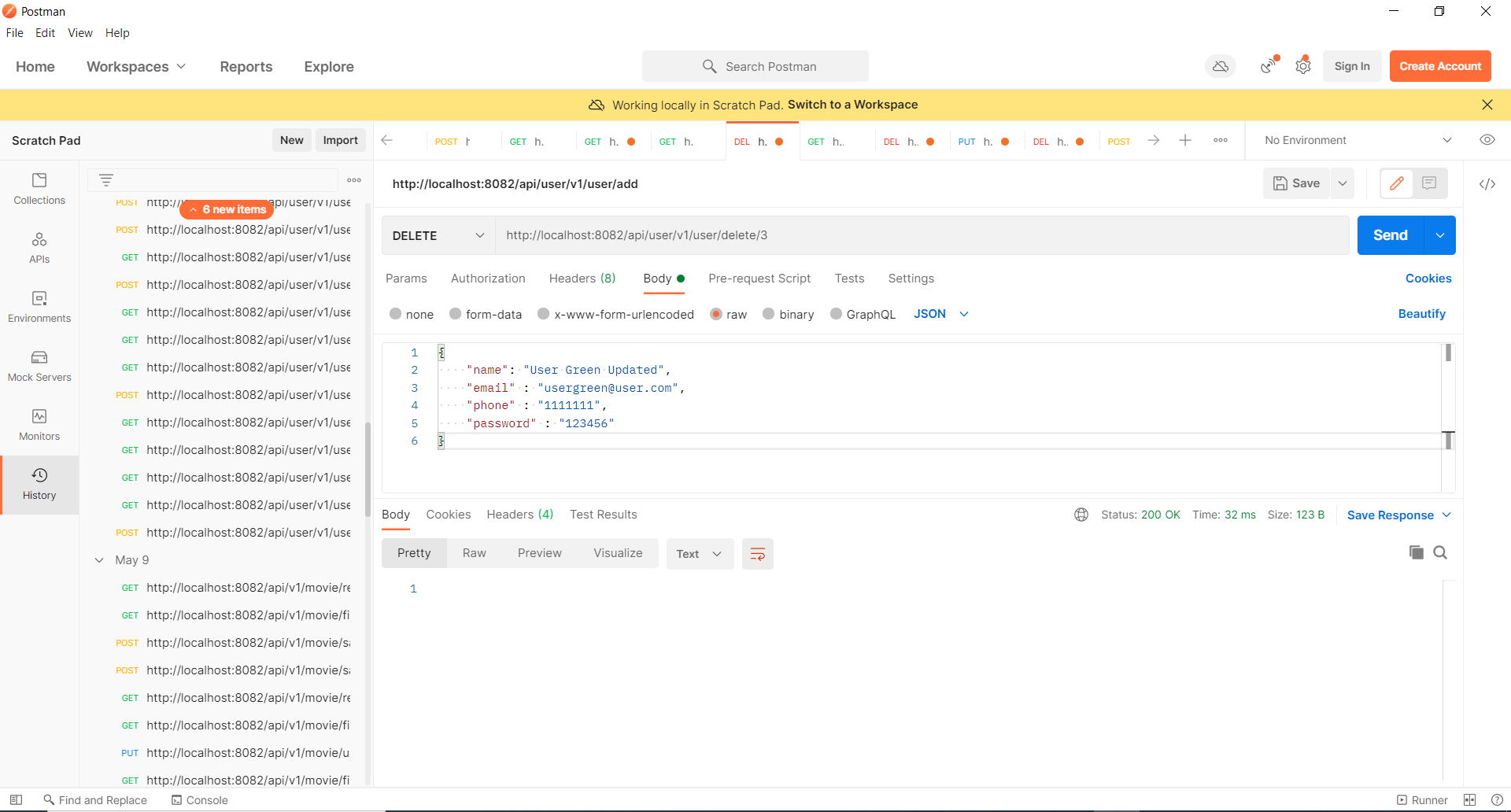Open the History sidebar panel
The width and height of the screenshot is (1511, 812).
point(39,485)
